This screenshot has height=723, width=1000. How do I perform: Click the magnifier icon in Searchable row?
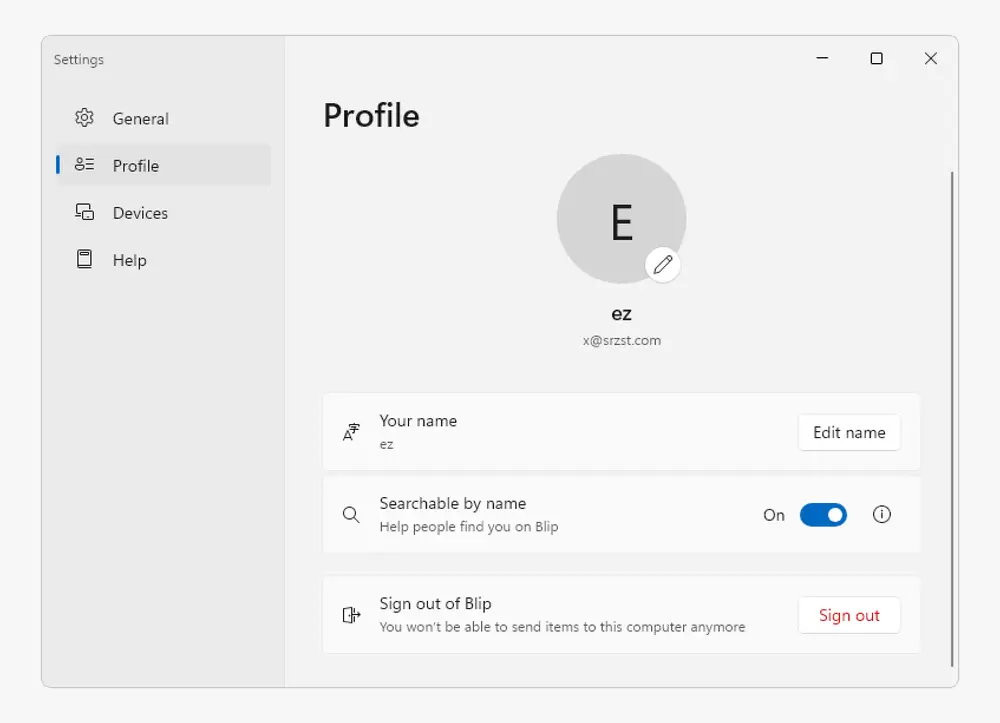(x=351, y=515)
